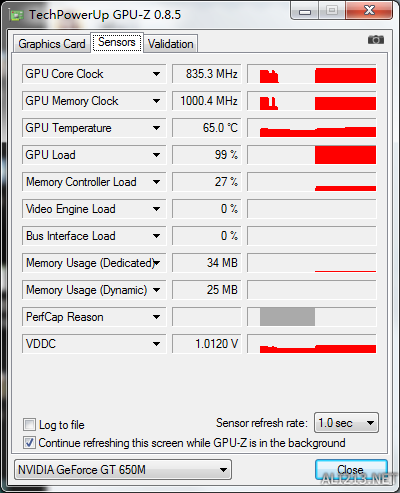The width and height of the screenshot is (400, 493).
Task: Open the VDDC sensor dropdown arrow
Action: [x=156, y=344]
